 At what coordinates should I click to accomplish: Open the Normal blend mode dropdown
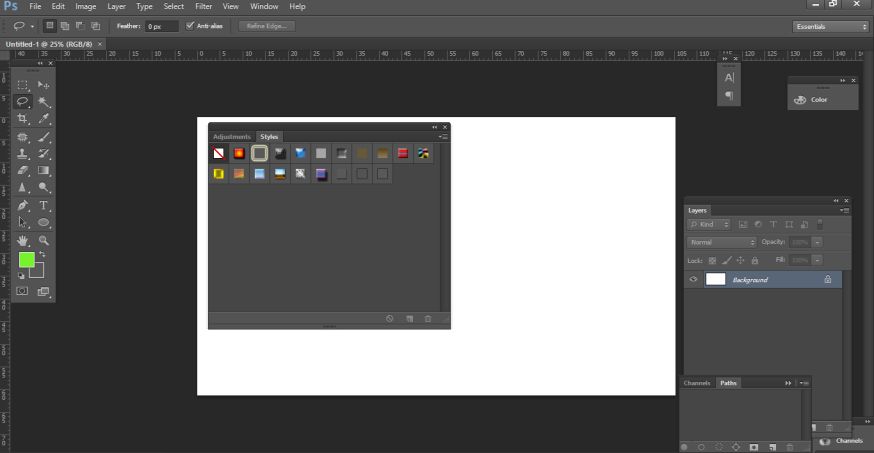722,242
